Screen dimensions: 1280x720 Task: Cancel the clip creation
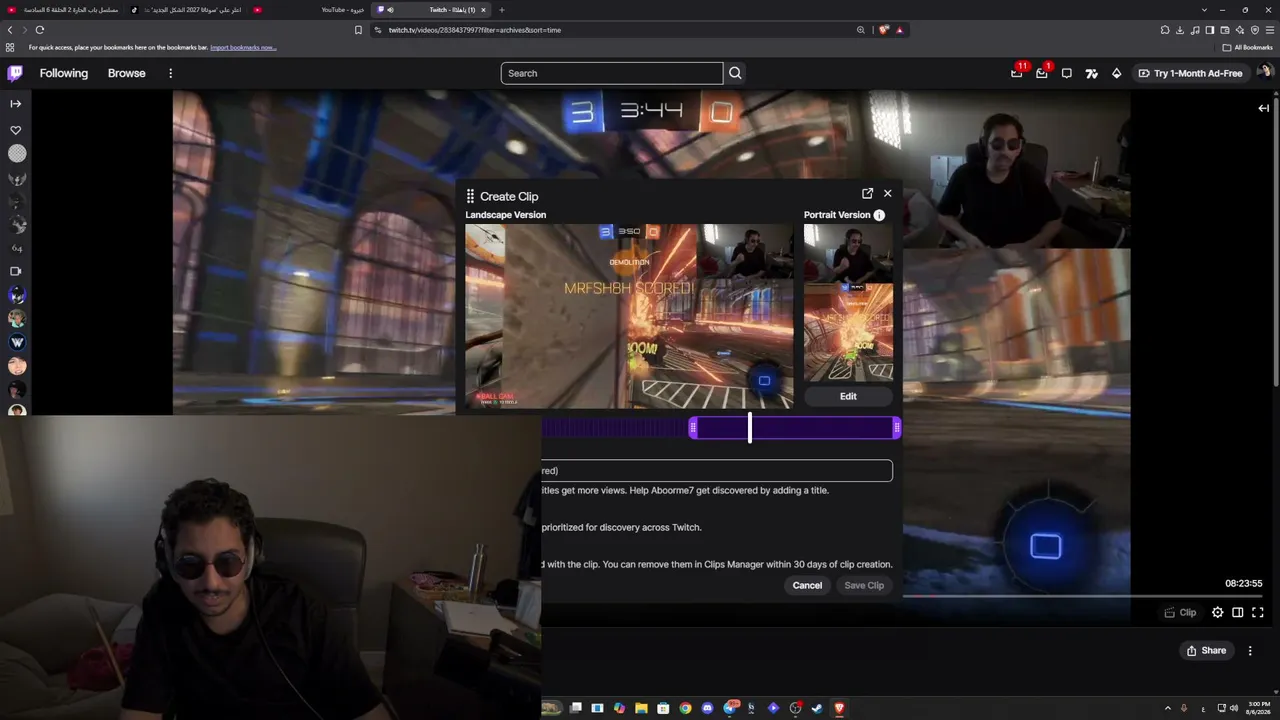click(807, 585)
